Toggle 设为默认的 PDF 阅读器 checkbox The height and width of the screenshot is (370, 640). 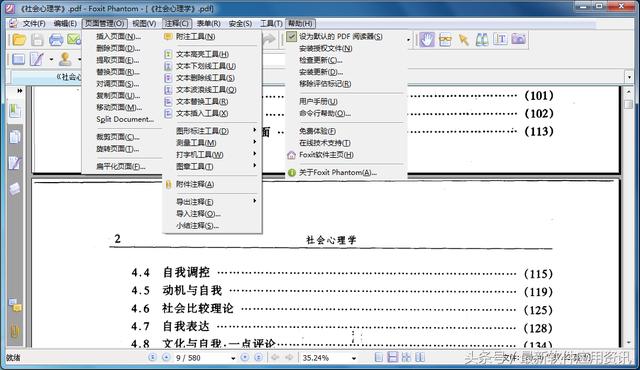click(x=291, y=36)
